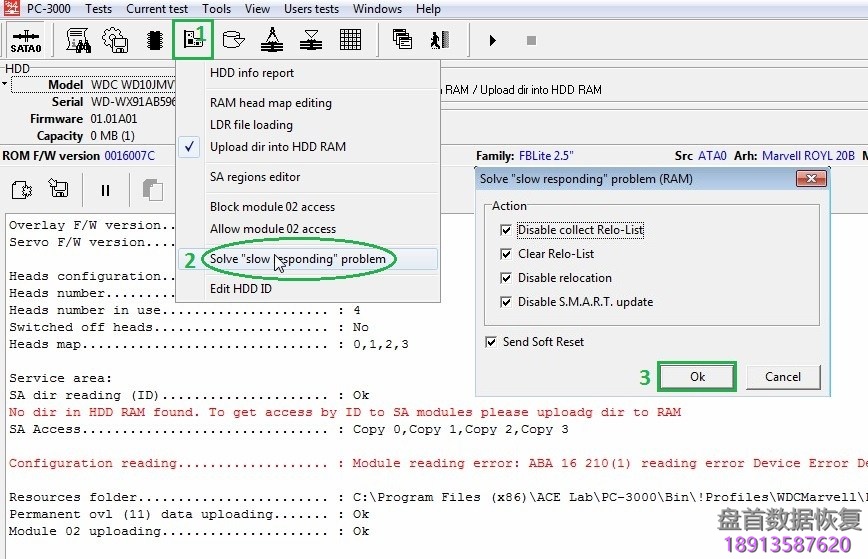The height and width of the screenshot is (559, 868).
Task: Click the pause icon in the lower toolbar
Action: coord(105,189)
